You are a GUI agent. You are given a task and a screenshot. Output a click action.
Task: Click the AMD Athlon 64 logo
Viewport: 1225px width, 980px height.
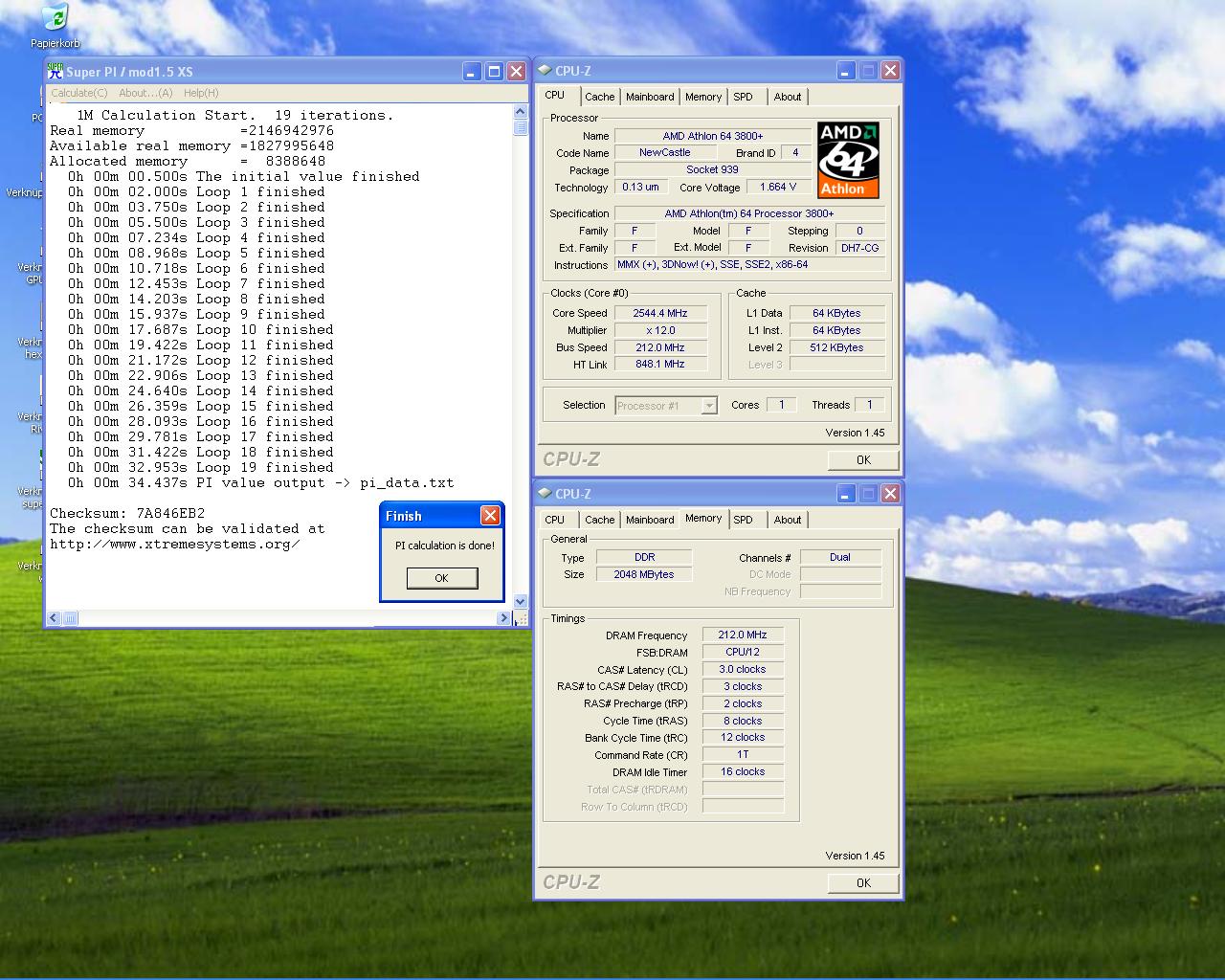click(x=848, y=160)
